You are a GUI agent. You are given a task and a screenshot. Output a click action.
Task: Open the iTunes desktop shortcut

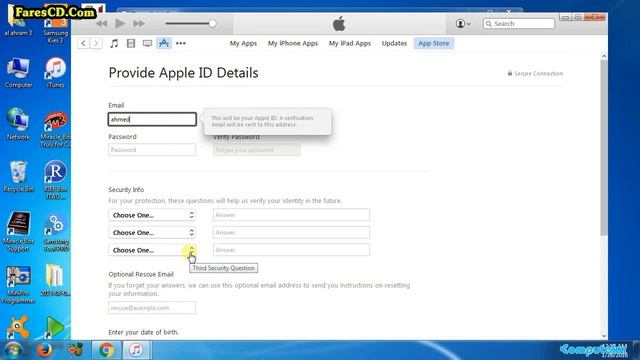click(56, 73)
